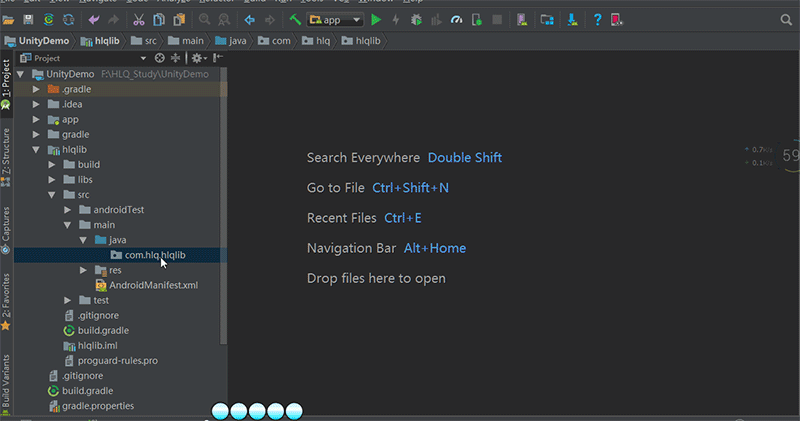Click the Cut scissors icon in toolbar
800x421 pixels.
pos(138,19)
